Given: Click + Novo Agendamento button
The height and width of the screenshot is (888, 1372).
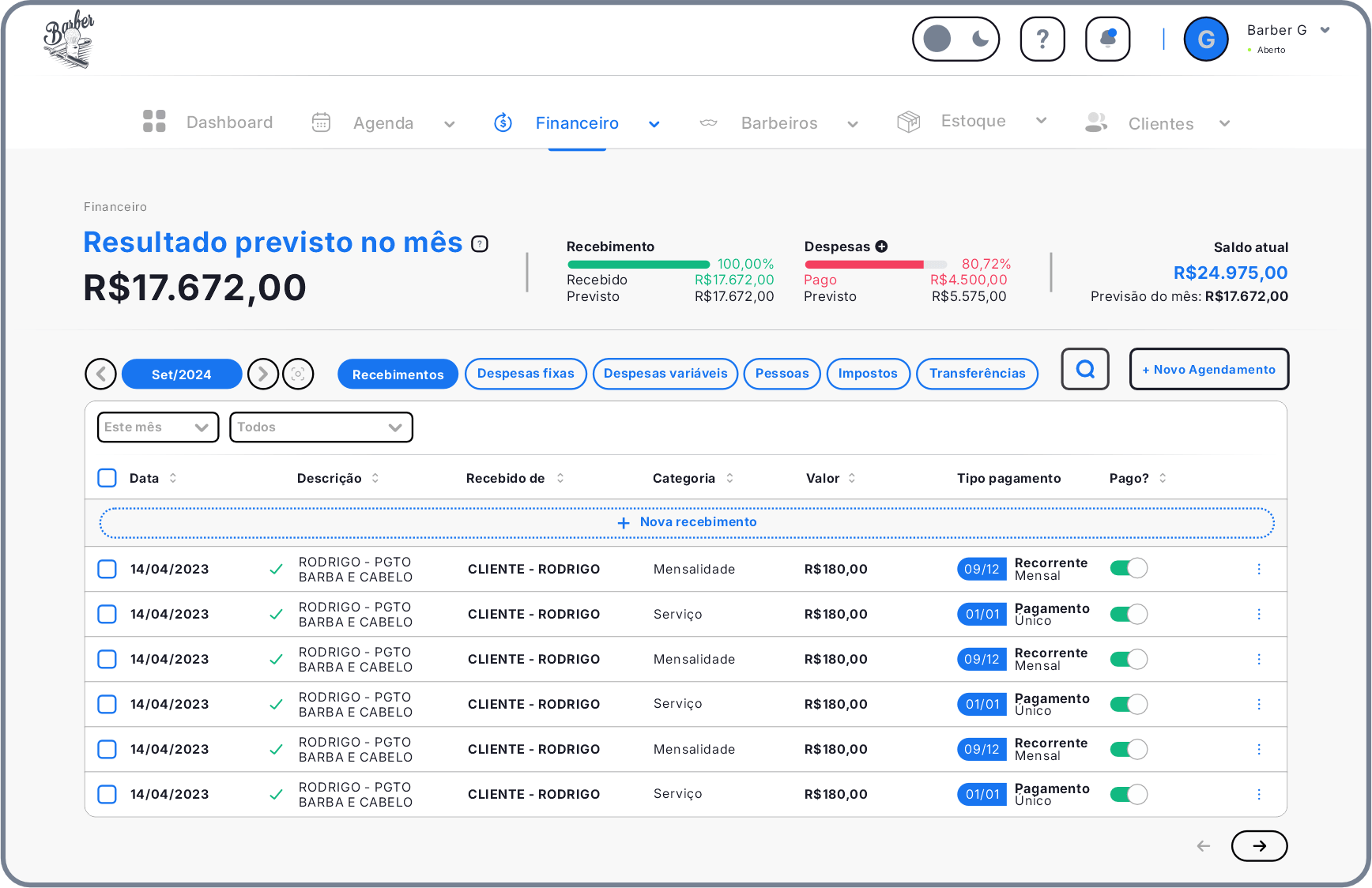Looking at the screenshot, I should pyautogui.click(x=1208, y=369).
